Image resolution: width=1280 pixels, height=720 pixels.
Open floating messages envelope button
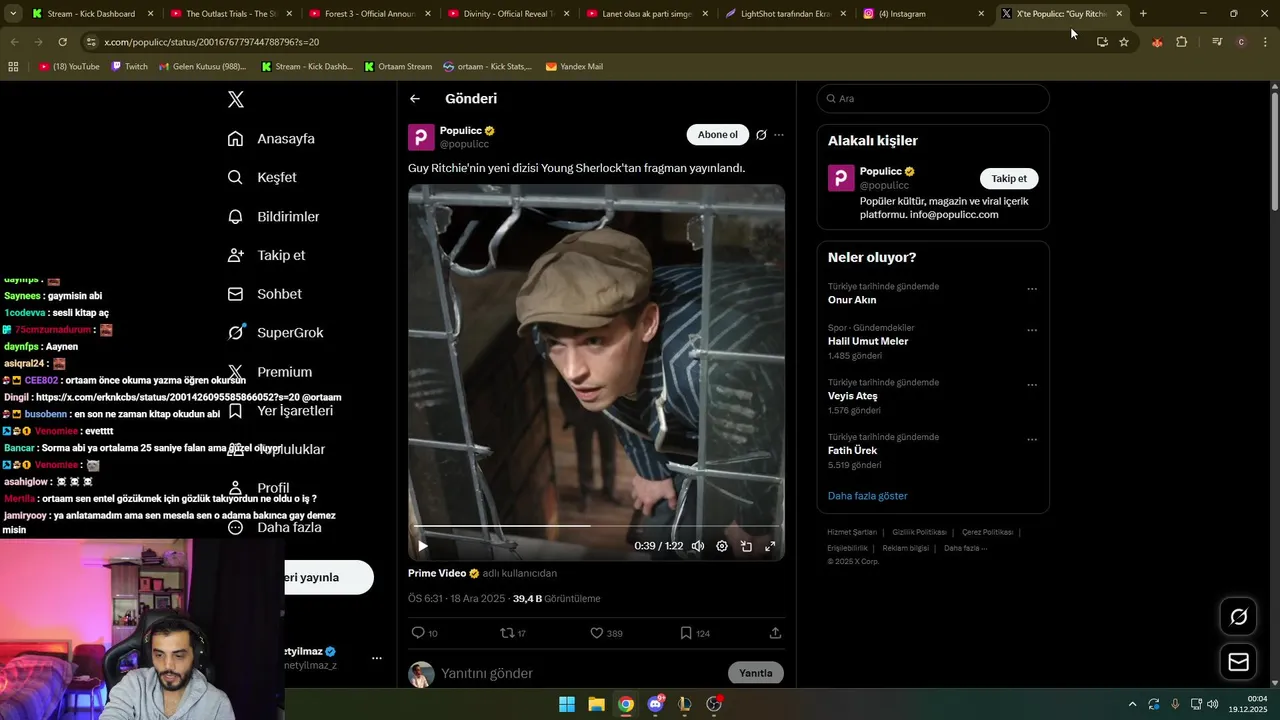pyautogui.click(x=1238, y=662)
